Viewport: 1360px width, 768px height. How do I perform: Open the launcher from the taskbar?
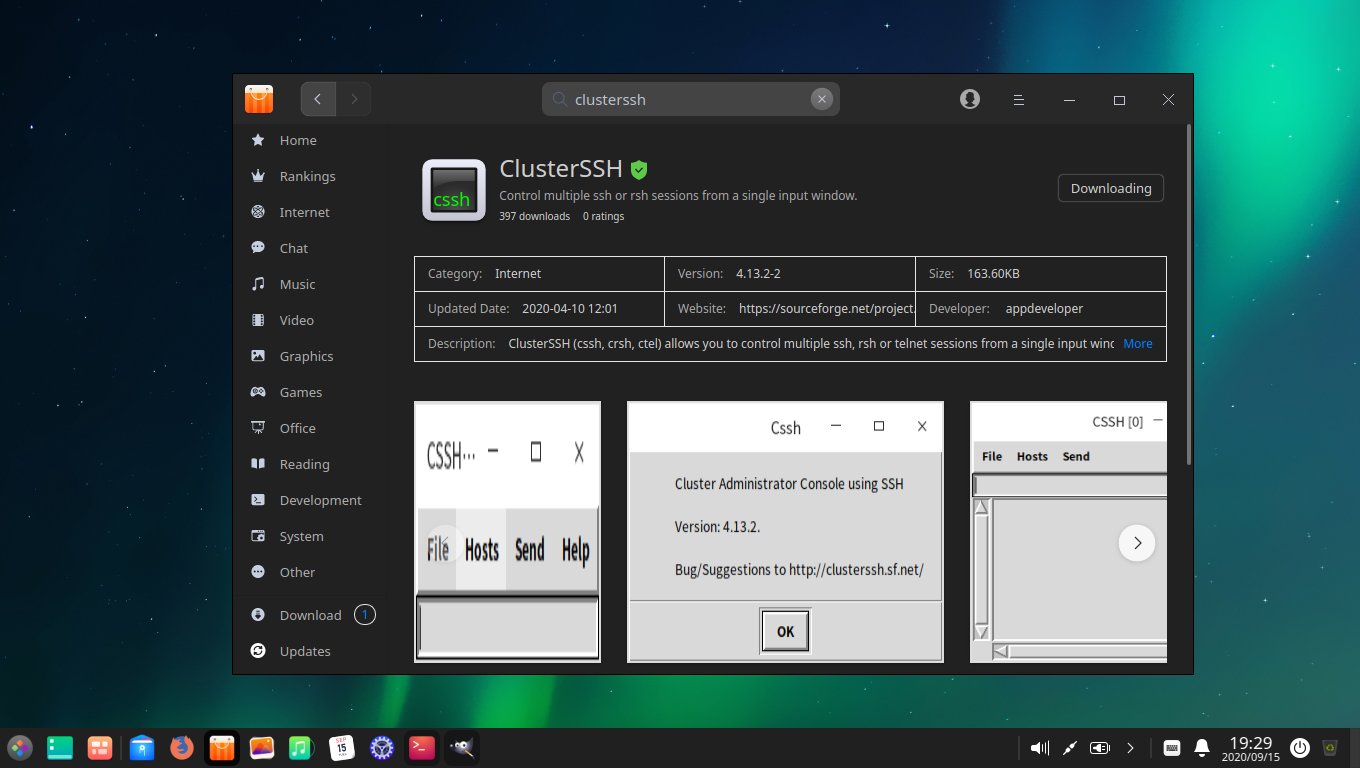click(20, 747)
